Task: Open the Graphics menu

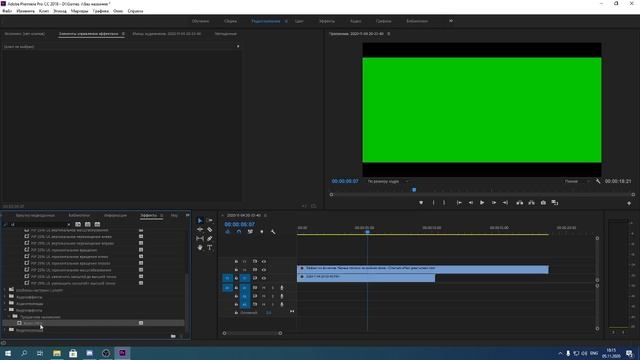Action: tap(100, 11)
